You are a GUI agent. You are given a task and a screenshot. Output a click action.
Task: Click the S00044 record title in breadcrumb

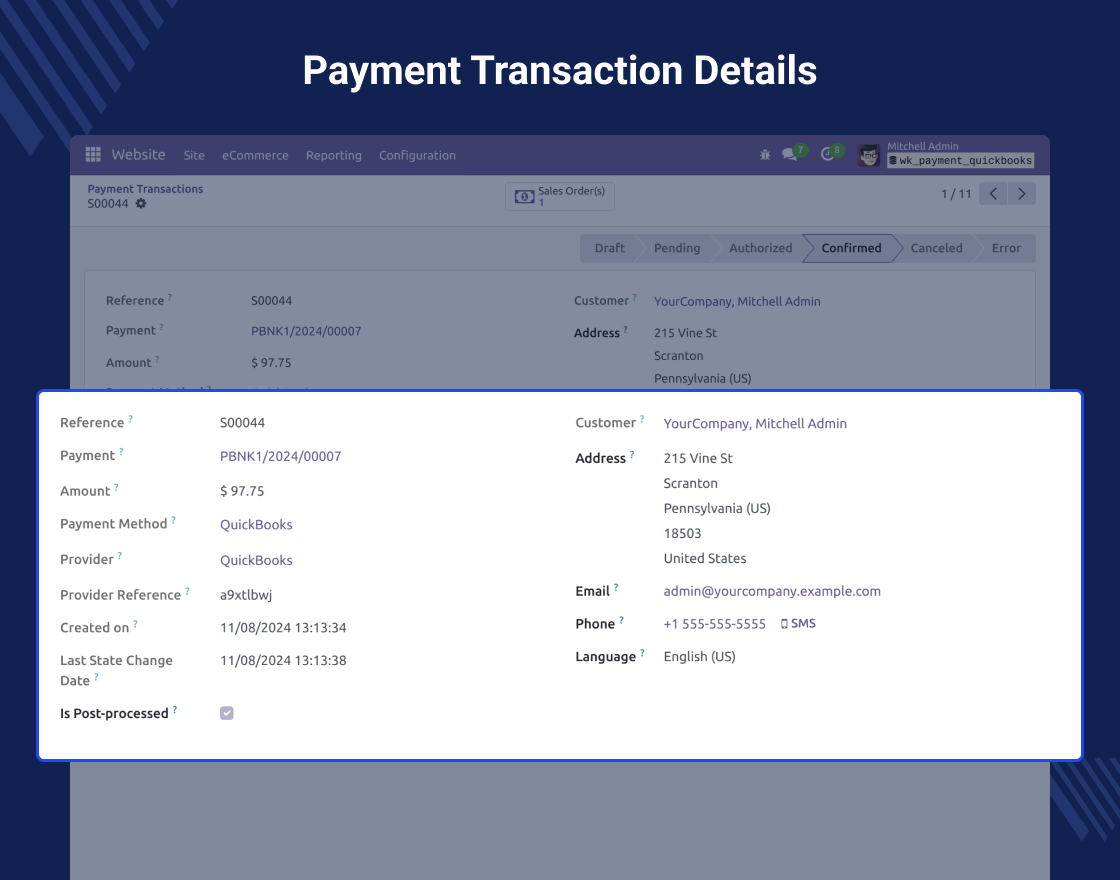[108, 204]
